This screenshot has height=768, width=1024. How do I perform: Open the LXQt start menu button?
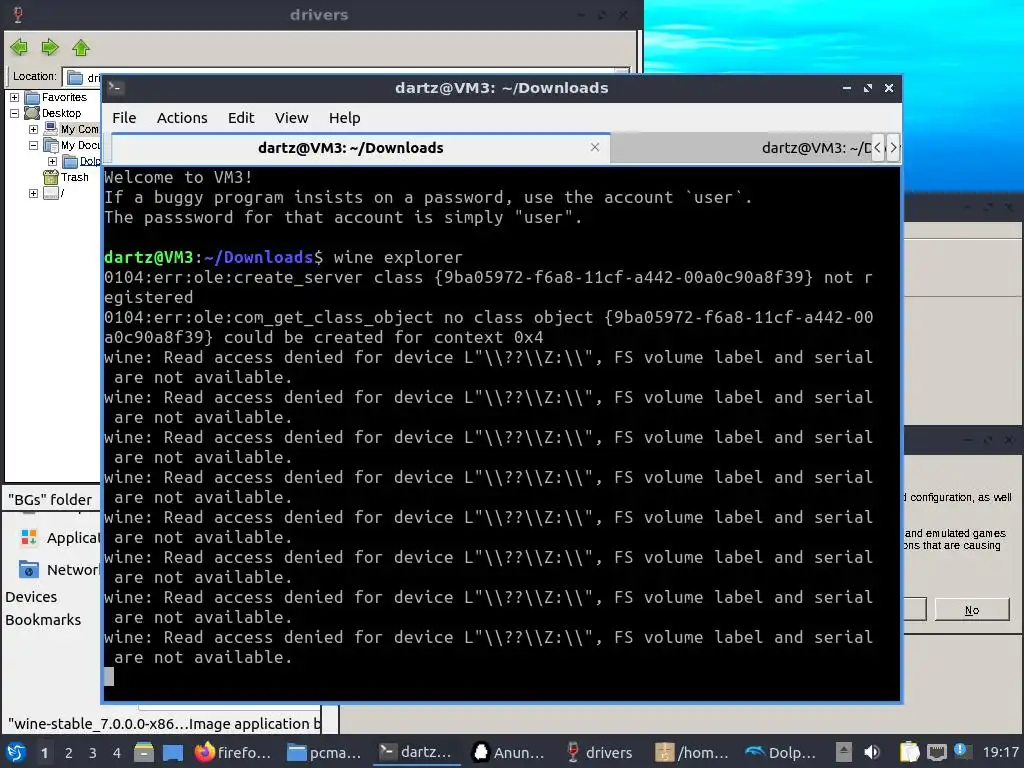click(16, 752)
